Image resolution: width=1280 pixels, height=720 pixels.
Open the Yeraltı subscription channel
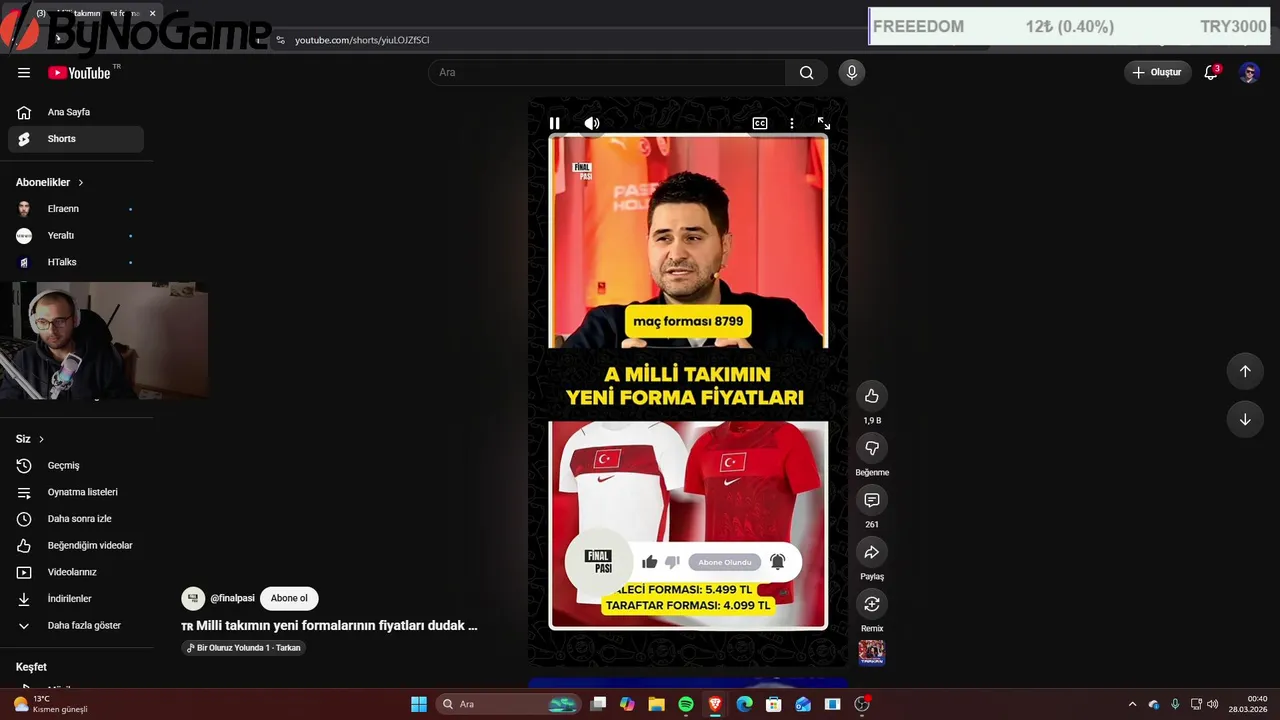(76, 235)
